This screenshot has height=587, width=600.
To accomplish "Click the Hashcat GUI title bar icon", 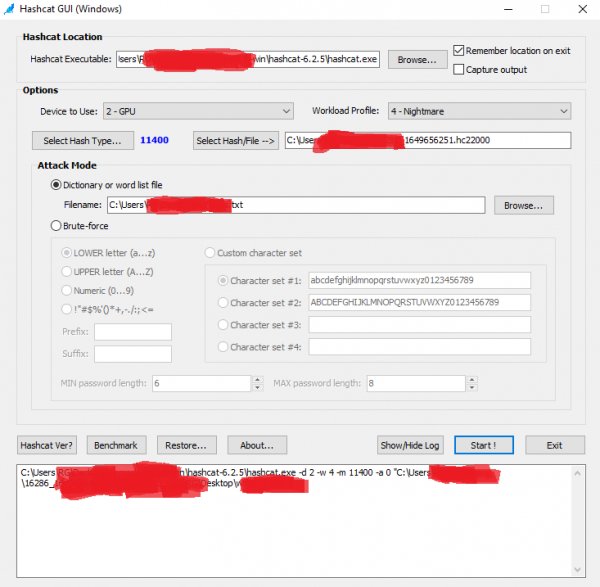I will (9, 9).
